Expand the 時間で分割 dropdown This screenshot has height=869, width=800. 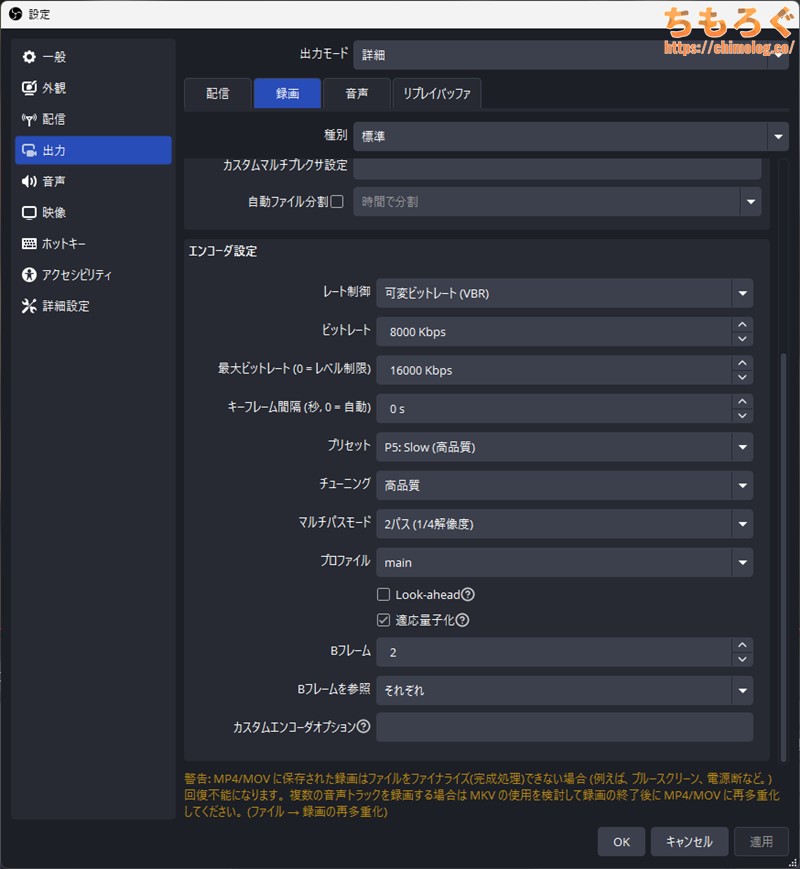557,202
